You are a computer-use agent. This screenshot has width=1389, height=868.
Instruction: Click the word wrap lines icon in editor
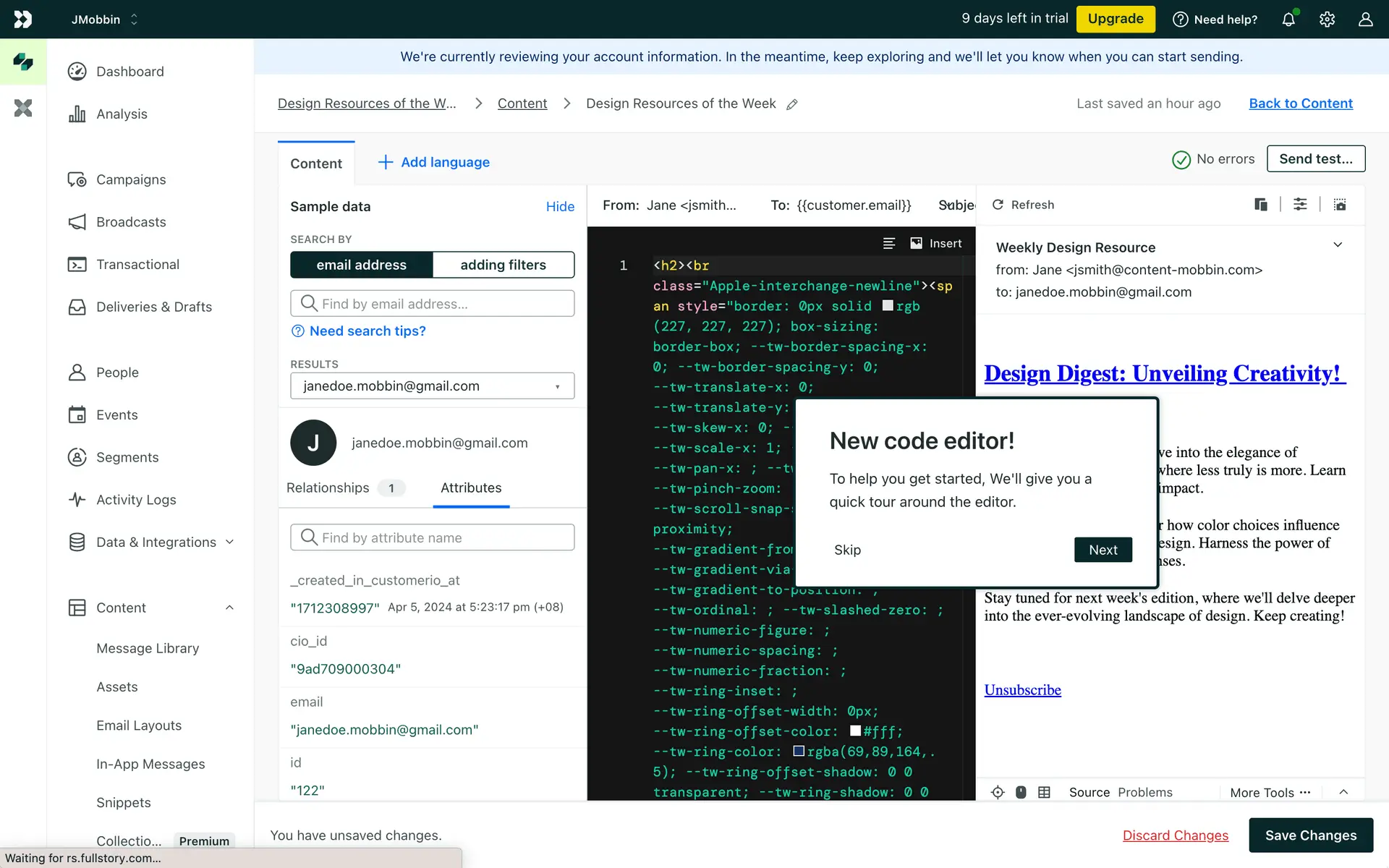(x=889, y=244)
